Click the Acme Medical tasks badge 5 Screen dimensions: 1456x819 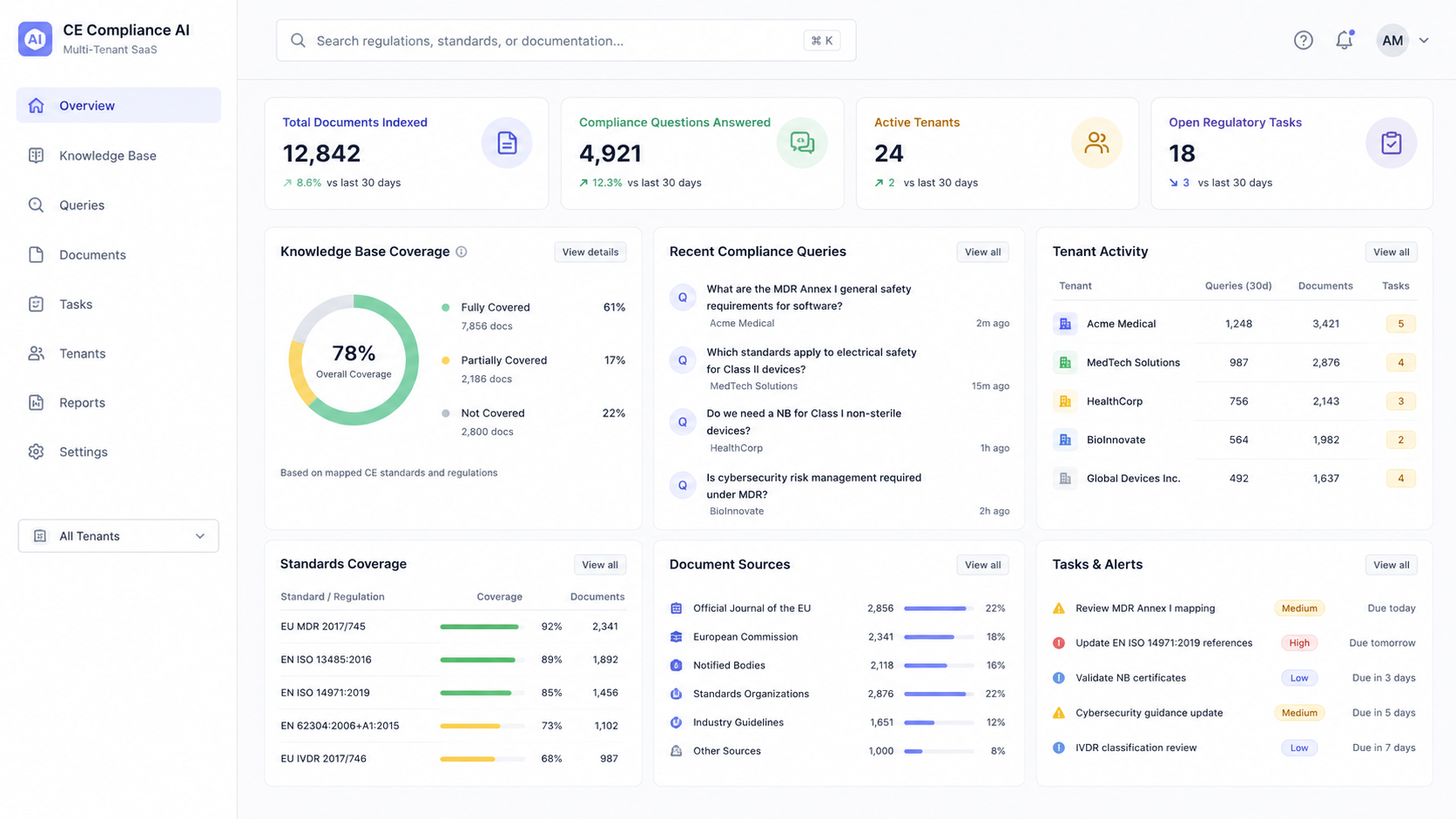1400,324
